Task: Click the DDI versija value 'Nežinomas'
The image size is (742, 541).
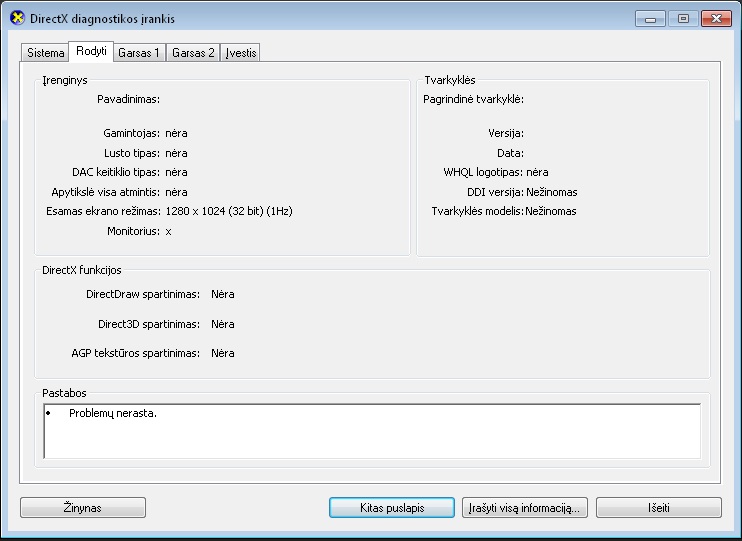Action: tap(552, 192)
